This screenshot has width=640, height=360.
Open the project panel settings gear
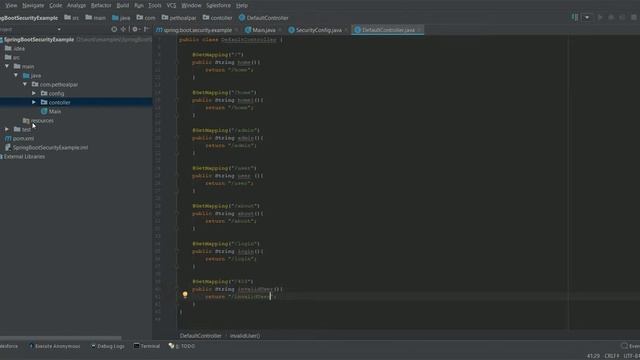(135, 29)
